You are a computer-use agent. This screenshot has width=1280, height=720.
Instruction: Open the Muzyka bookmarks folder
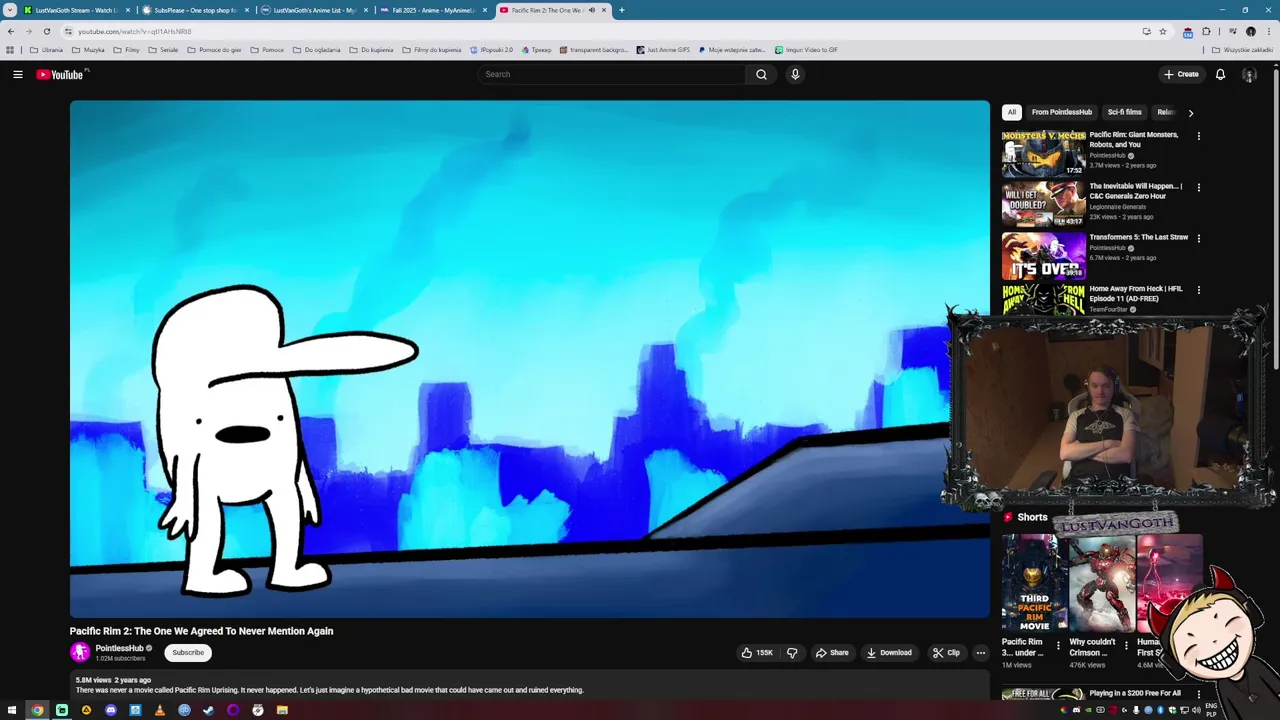point(88,49)
